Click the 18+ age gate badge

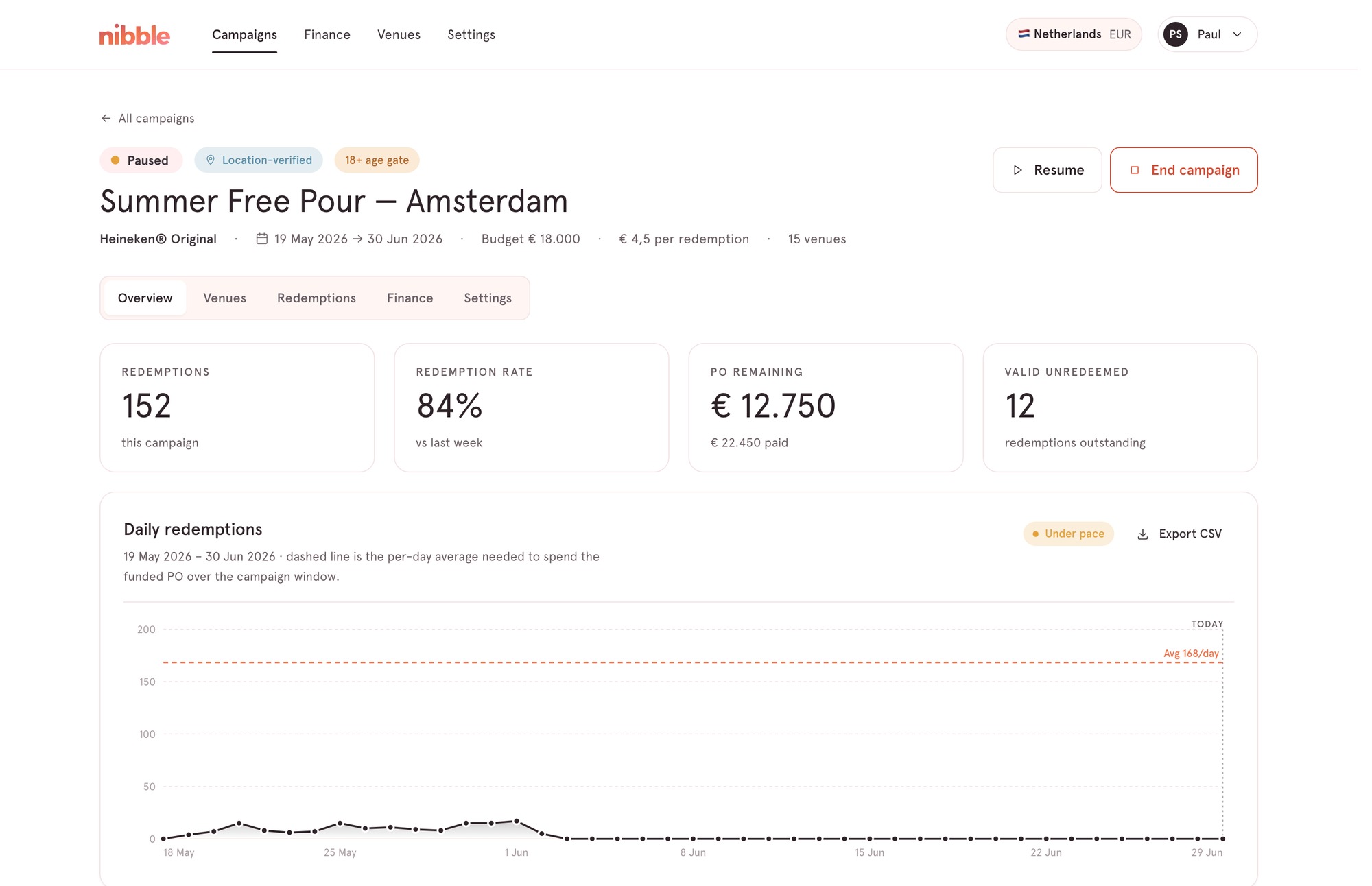click(x=377, y=160)
